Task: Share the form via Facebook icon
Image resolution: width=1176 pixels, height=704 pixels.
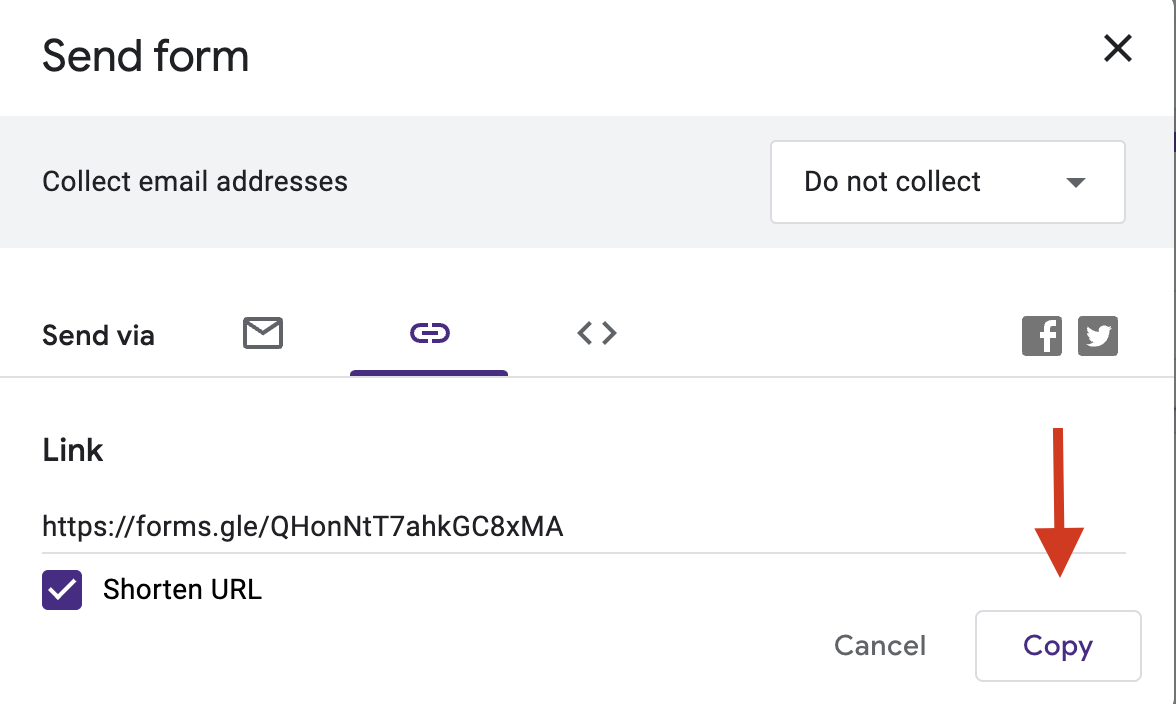Action: (x=1042, y=335)
